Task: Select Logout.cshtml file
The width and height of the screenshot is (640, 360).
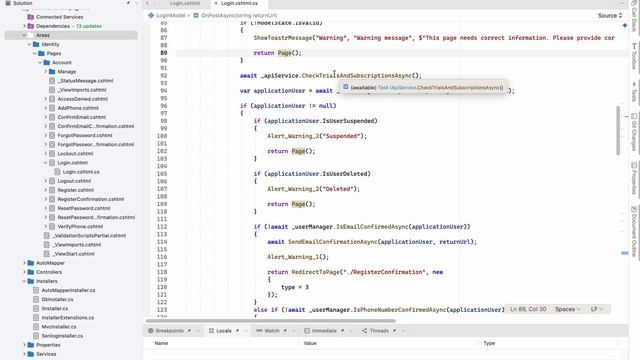Action: coord(74,181)
